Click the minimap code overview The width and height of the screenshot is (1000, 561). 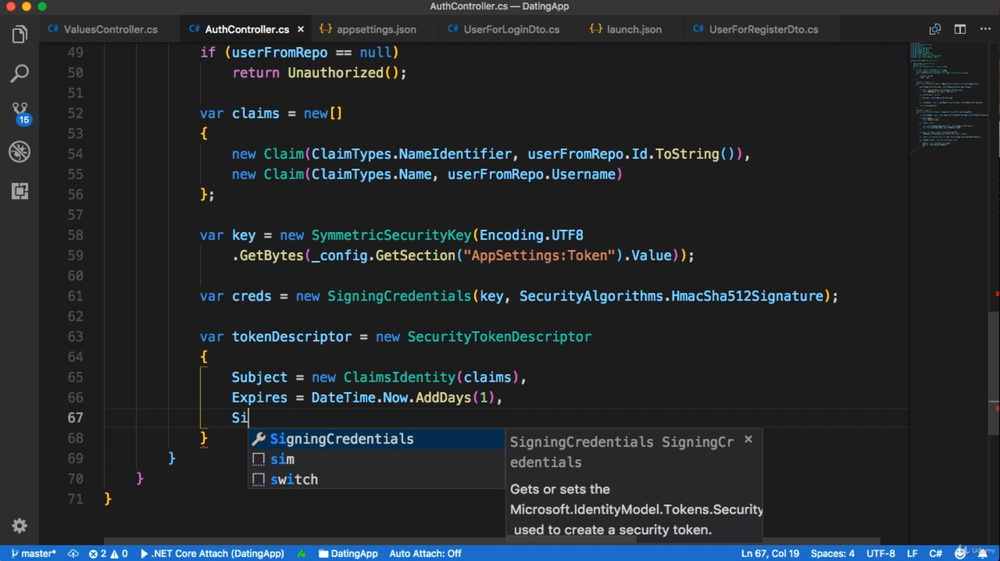948,96
